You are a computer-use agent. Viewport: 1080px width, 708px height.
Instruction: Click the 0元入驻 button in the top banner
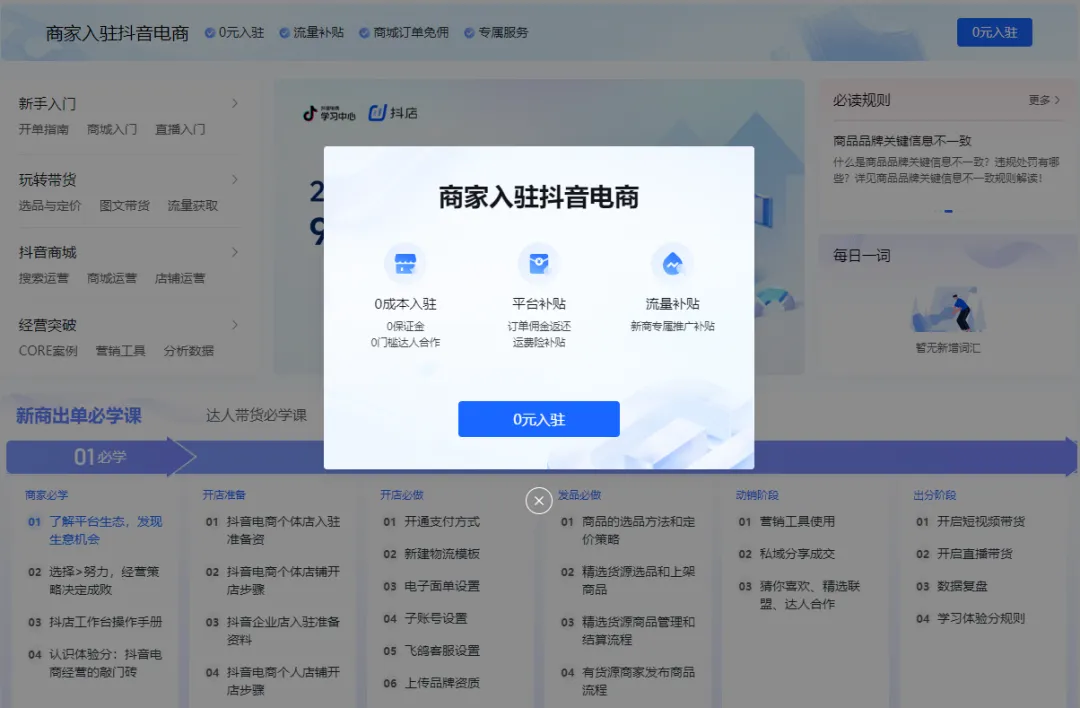pyautogui.click(x=994, y=32)
